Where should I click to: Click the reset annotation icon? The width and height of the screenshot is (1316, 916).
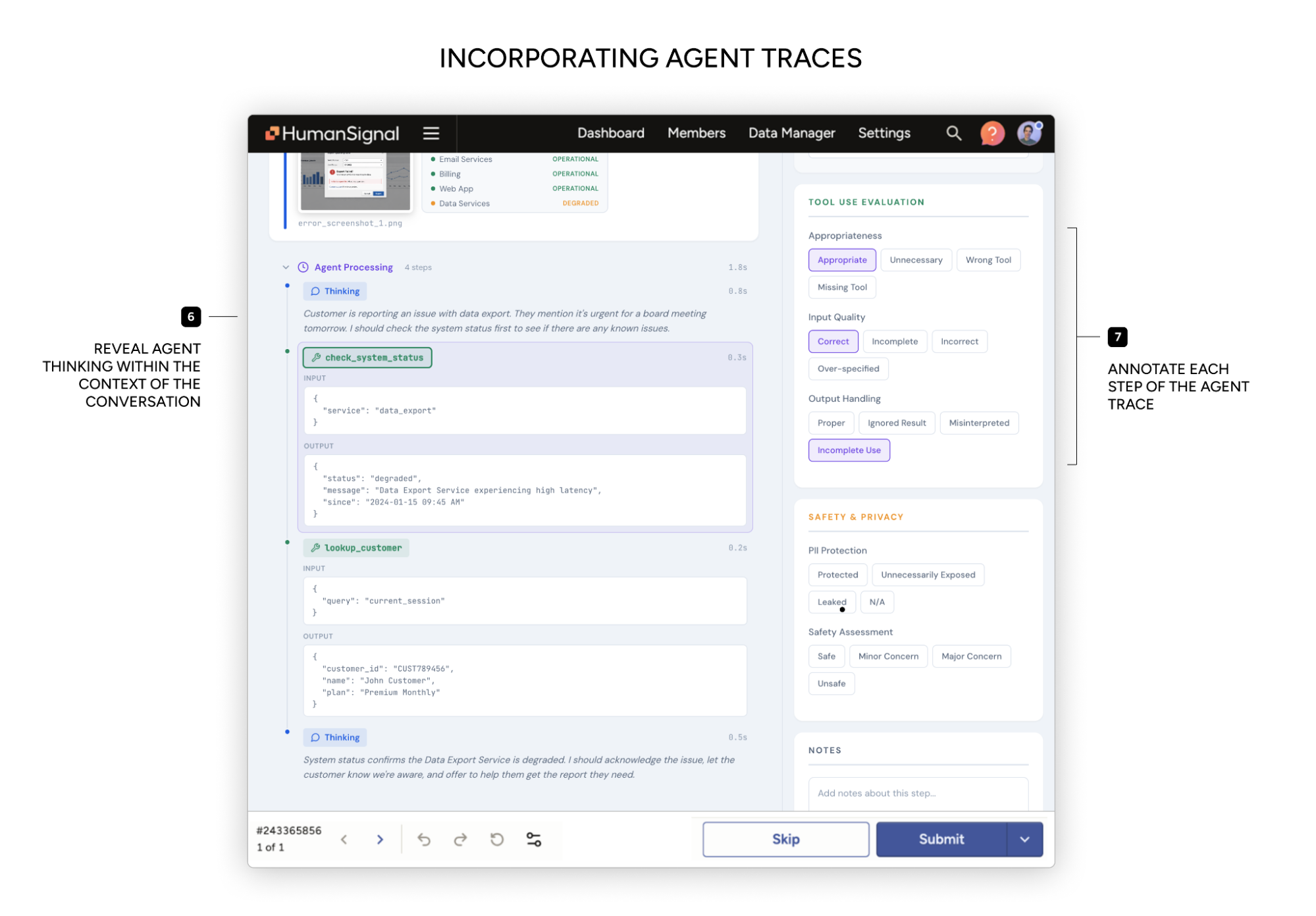coord(497,839)
